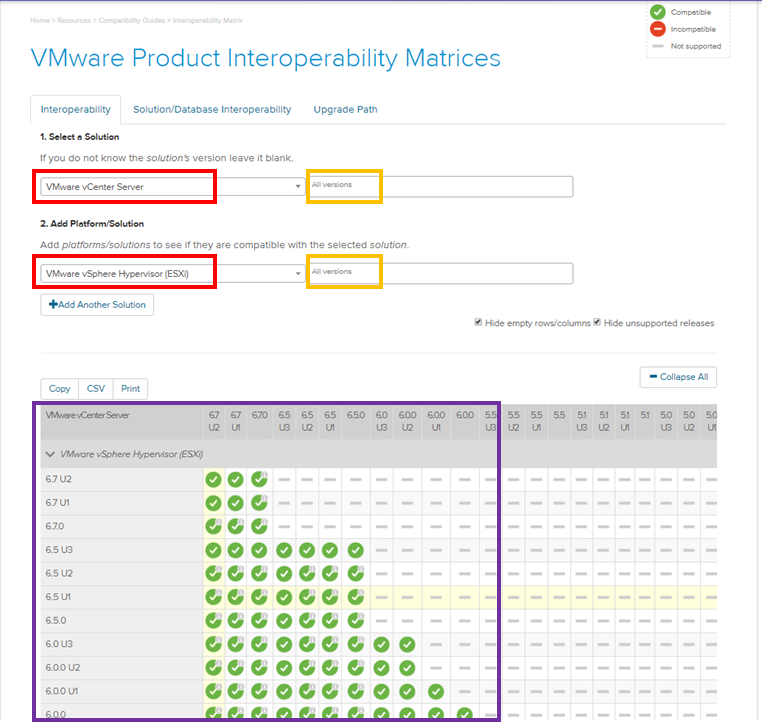Click the 5.5 U2 vCenter column header
This screenshot has height=722, width=762.
514,421
